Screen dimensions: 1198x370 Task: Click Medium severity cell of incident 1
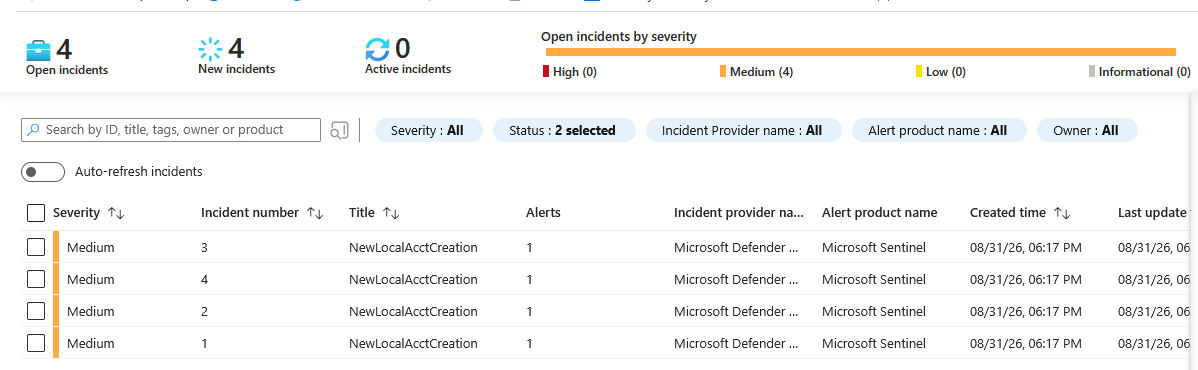point(90,343)
